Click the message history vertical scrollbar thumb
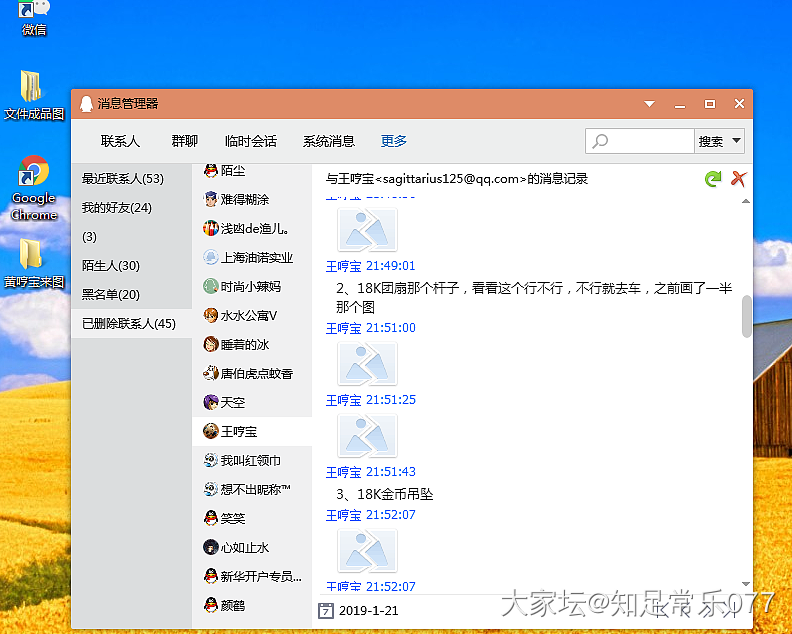The image size is (792, 634). tap(746, 316)
